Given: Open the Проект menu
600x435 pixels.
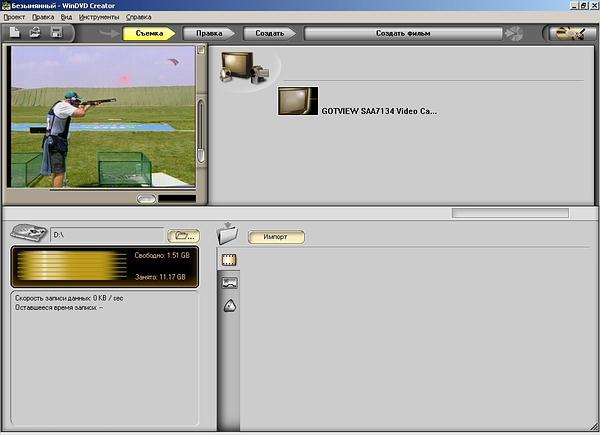Looking at the screenshot, I should click(15, 17).
